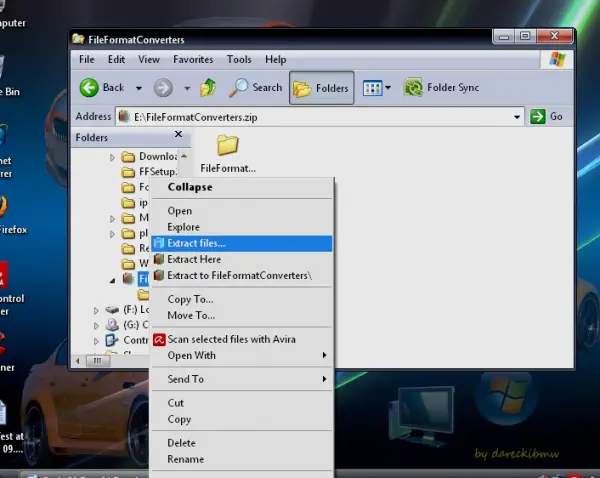The width and height of the screenshot is (600, 478).
Task: Toggle the Folders pane button
Action: [x=321, y=88]
